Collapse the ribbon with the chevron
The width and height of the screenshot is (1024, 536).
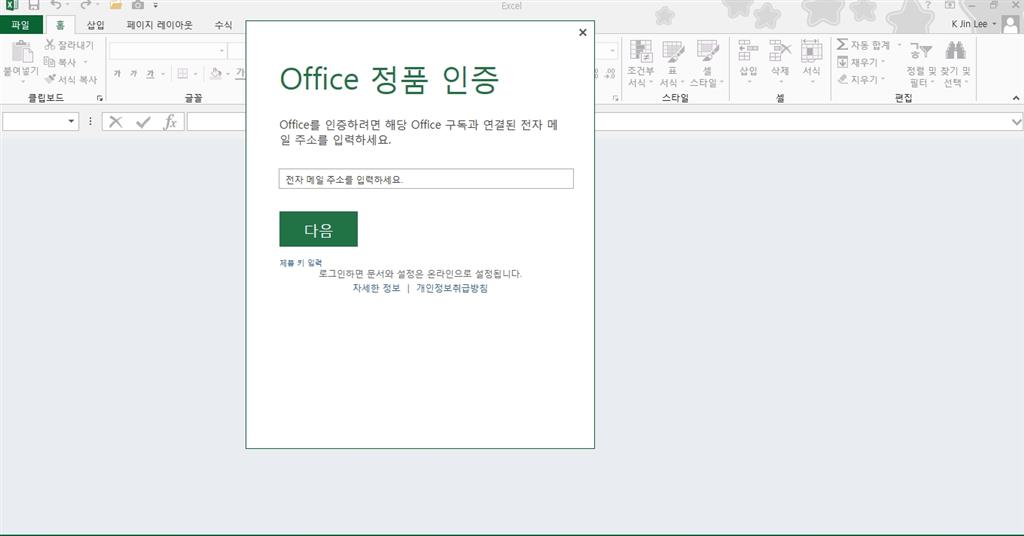click(x=1016, y=98)
